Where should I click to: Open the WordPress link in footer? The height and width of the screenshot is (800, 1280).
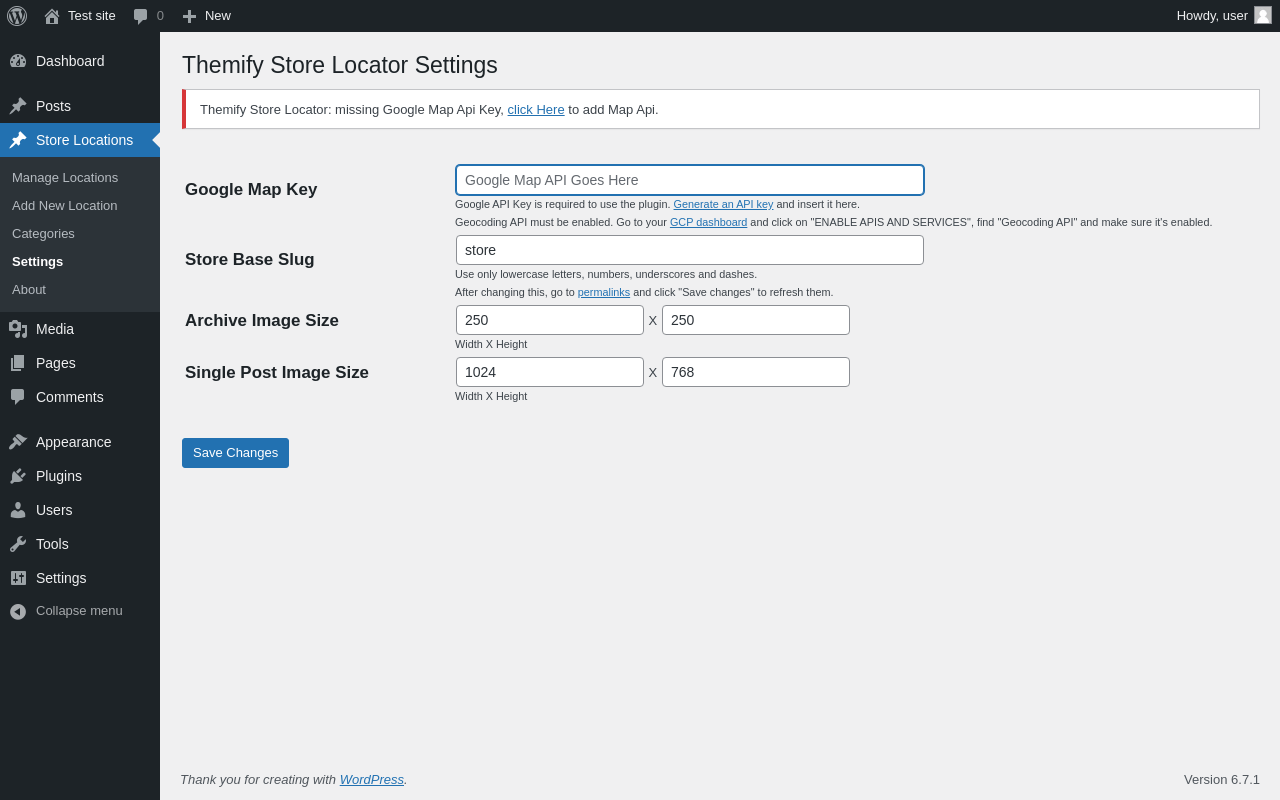(372, 779)
